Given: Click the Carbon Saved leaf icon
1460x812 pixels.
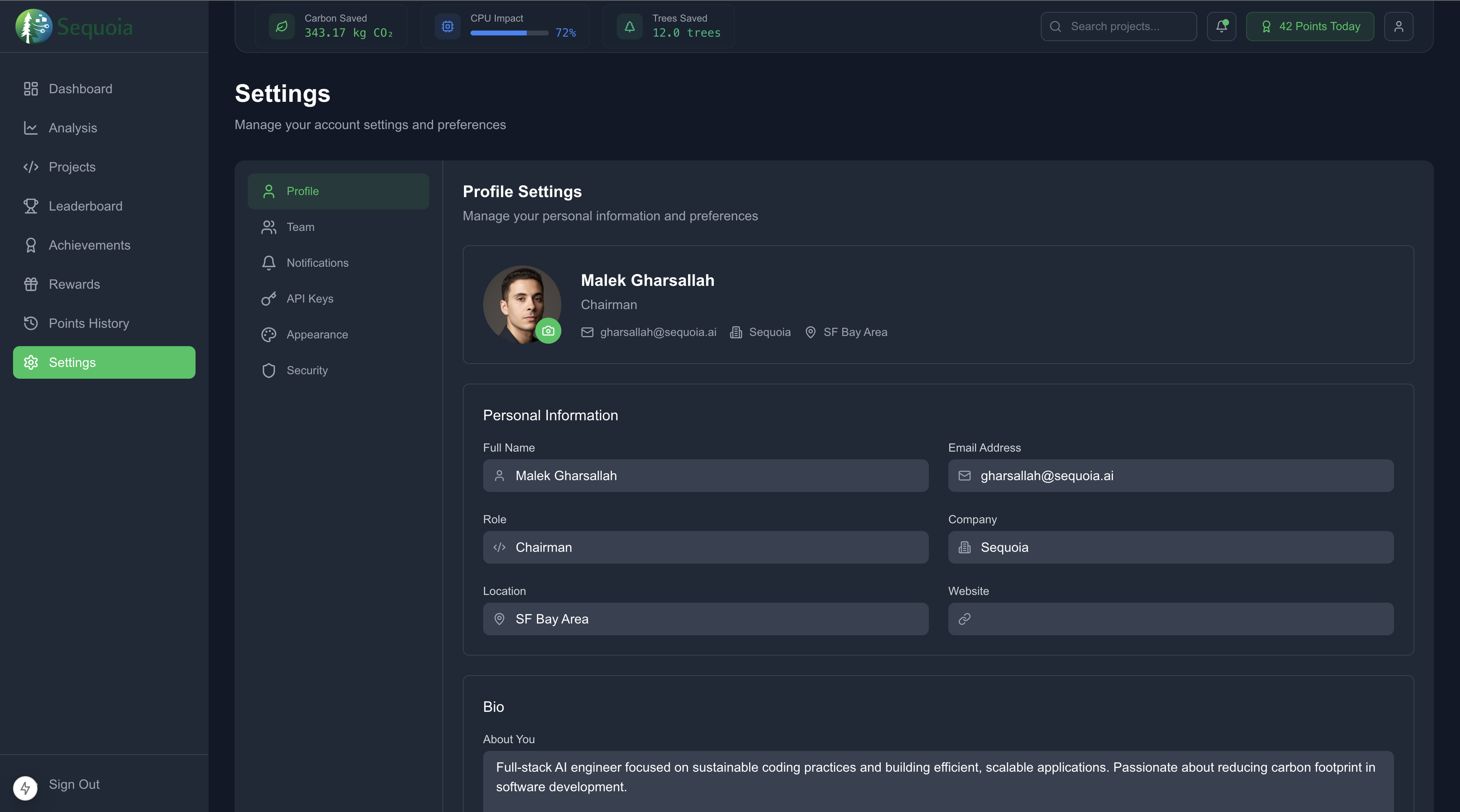Looking at the screenshot, I should 281,26.
